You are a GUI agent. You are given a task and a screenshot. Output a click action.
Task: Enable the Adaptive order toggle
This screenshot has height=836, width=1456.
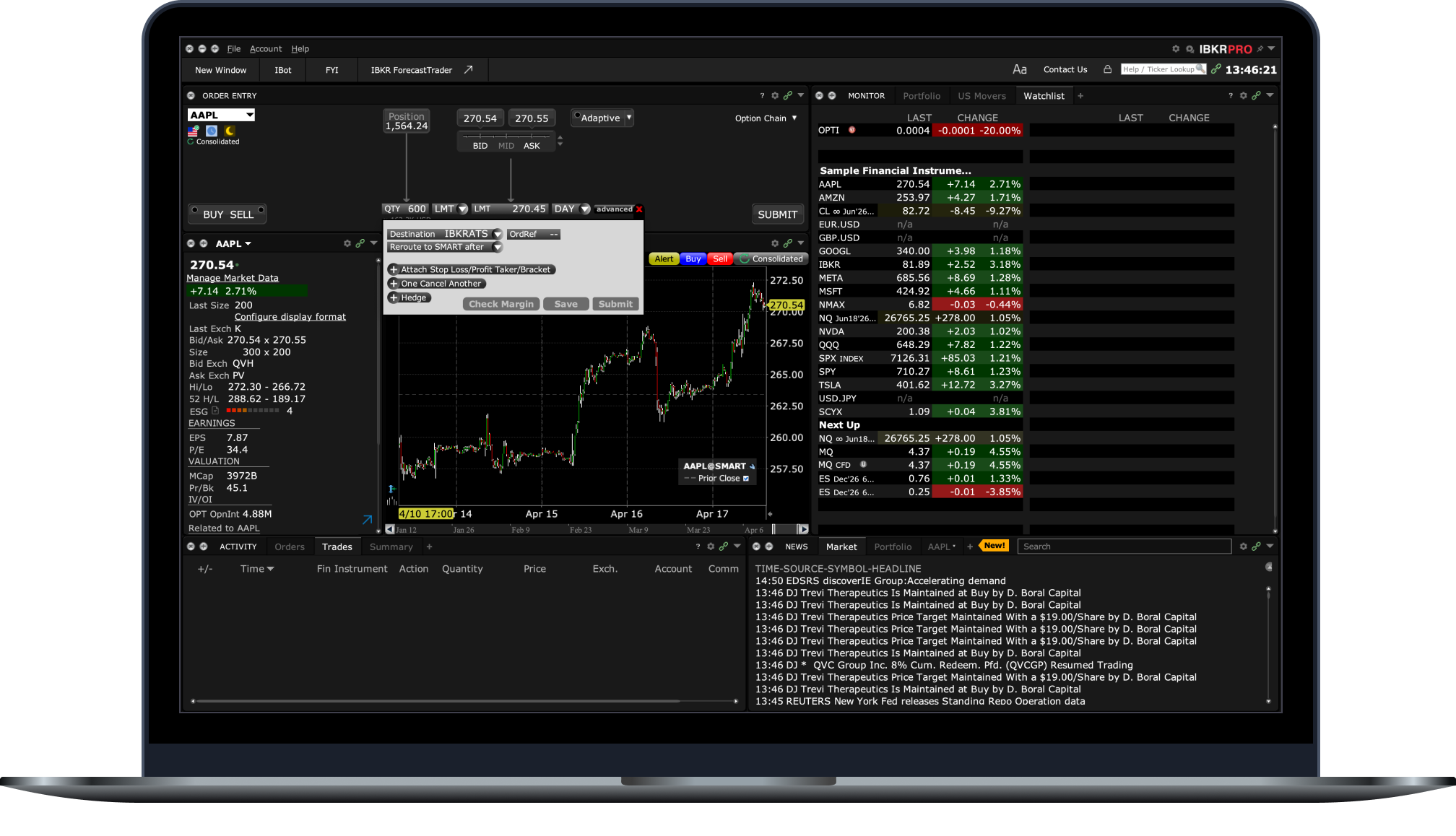point(577,116)
